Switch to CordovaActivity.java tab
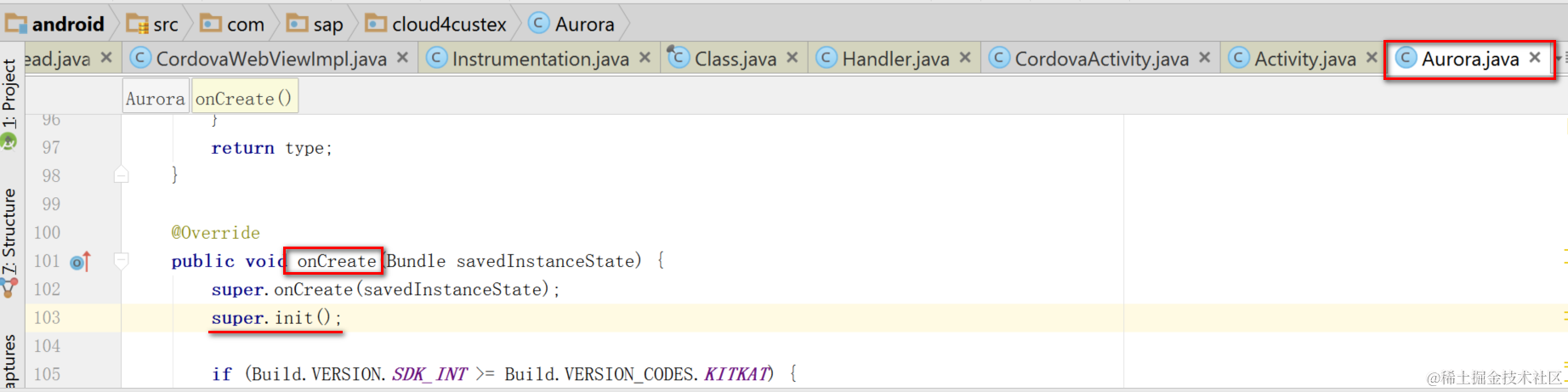 (1101, 59)
